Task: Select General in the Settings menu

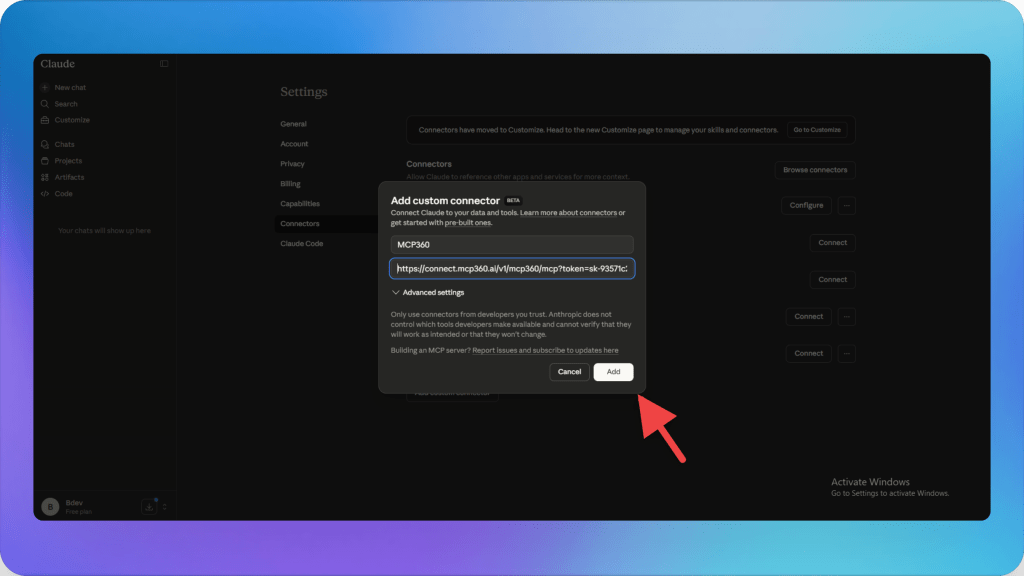Action: tap(293, 124)
